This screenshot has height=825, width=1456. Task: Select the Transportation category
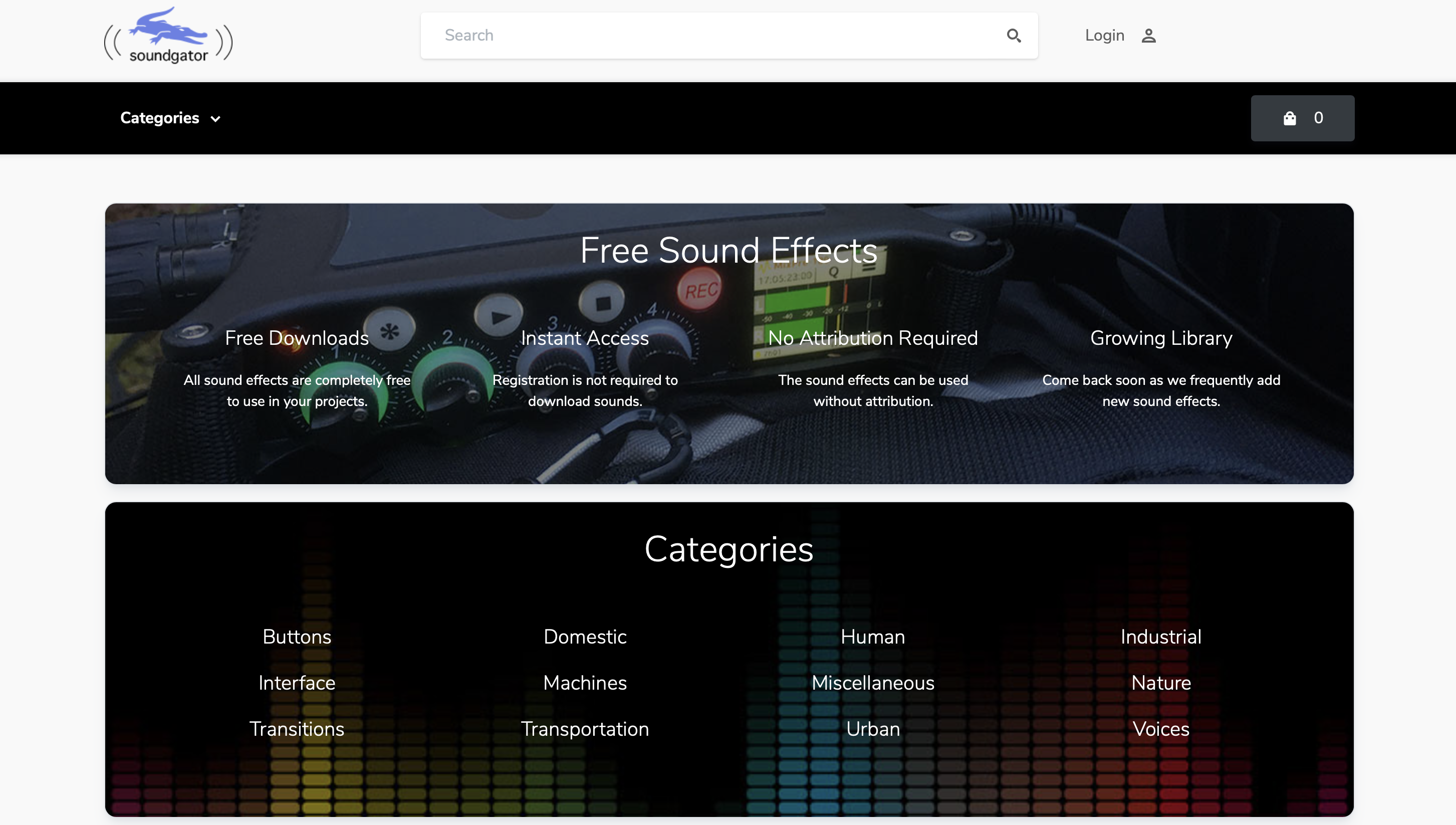[585, 729]
